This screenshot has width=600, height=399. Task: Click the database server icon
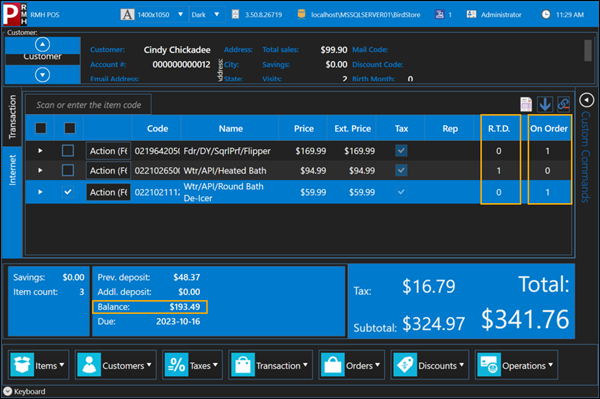[x=302, y=15]
